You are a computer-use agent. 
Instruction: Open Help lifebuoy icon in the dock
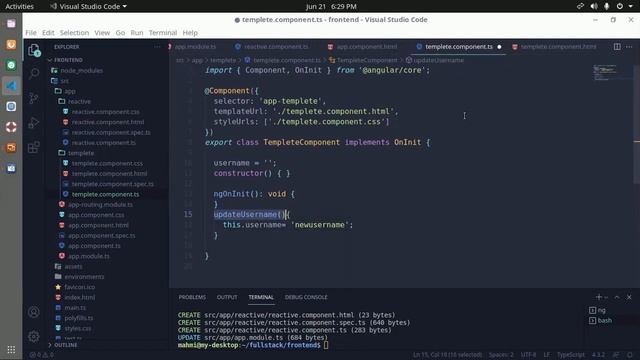coord(11,127)
